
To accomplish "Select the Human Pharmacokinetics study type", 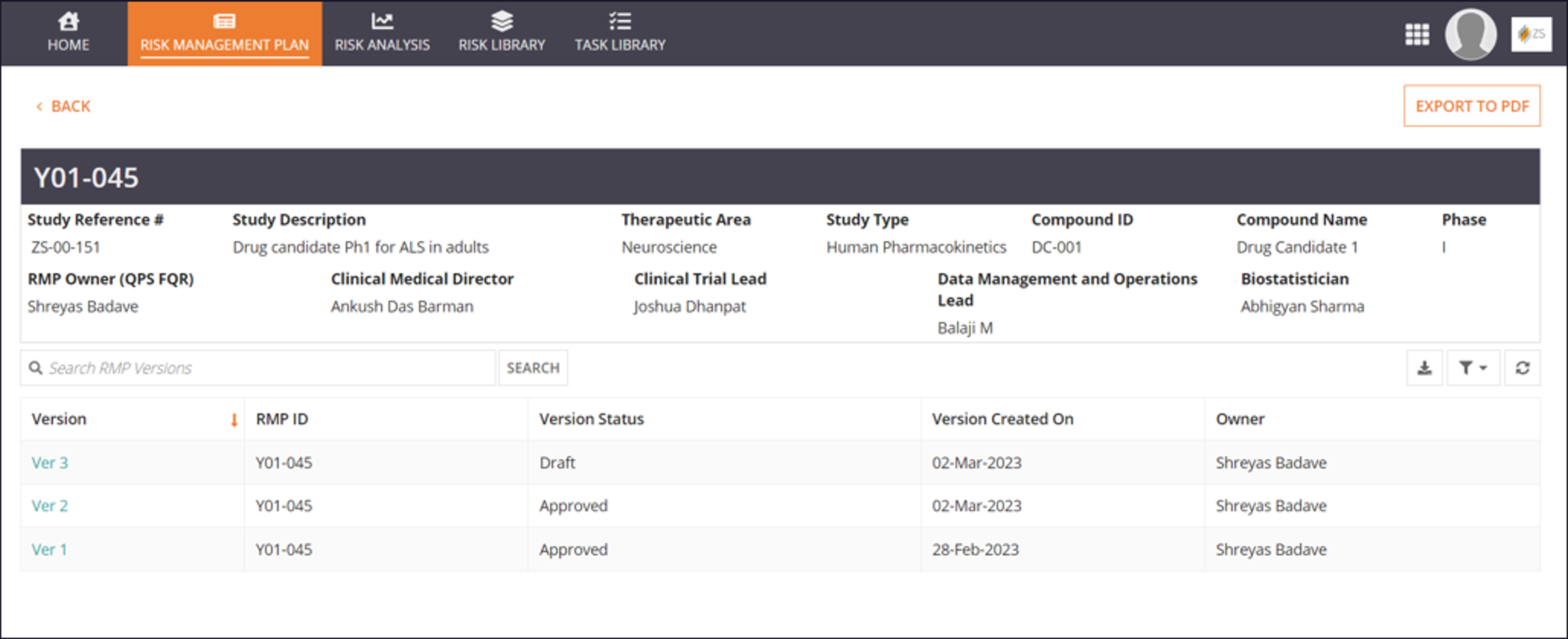I will 916,247.
